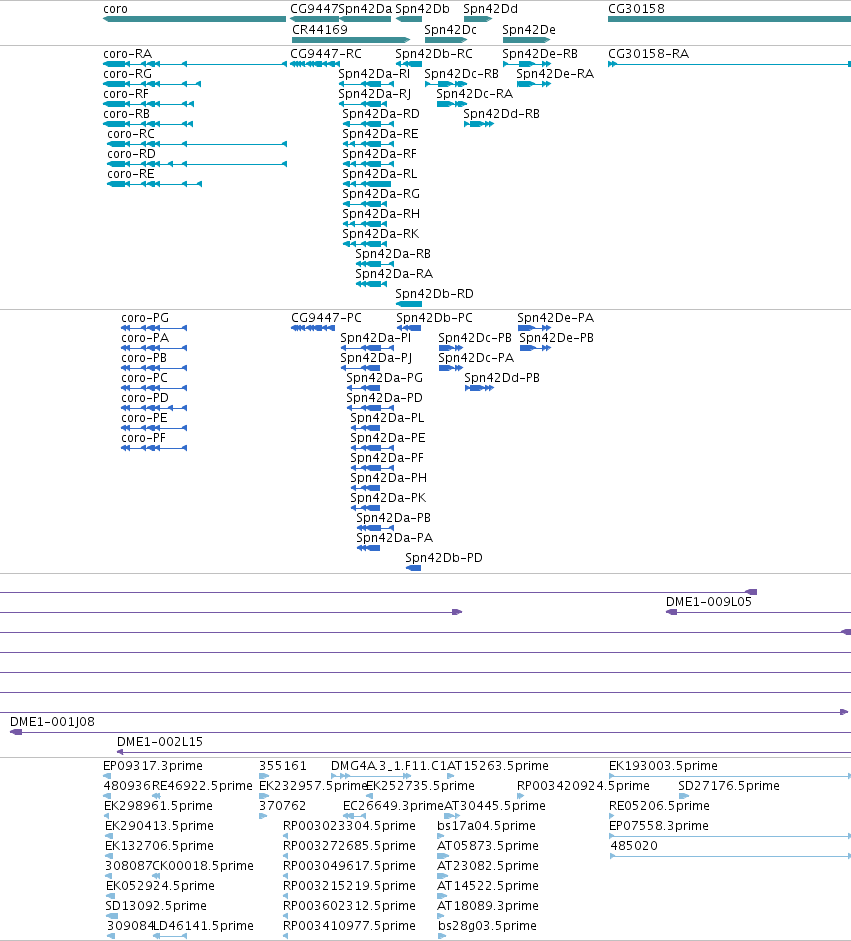Select the 355161 EST label
Image resolution: width=851 pixels, height=941 pixels.
click(283, 766)
